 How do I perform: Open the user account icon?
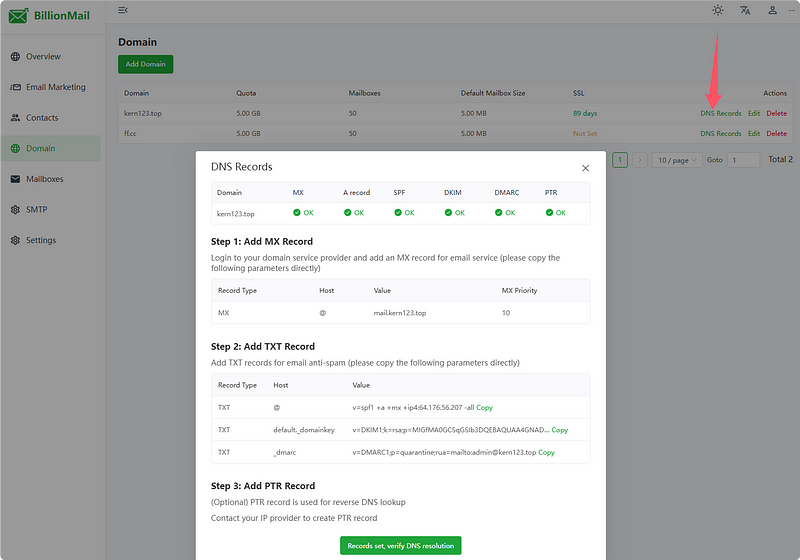pyautogui.click(x=772, y=10)
